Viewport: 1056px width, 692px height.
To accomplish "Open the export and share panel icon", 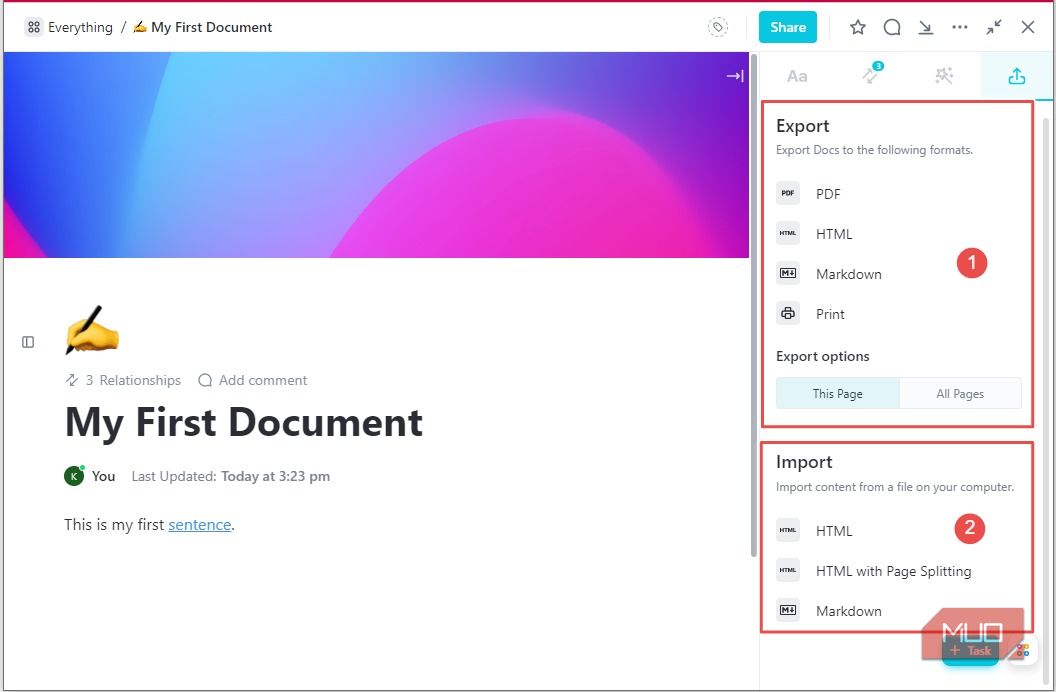I will [x=1016, y=75].
